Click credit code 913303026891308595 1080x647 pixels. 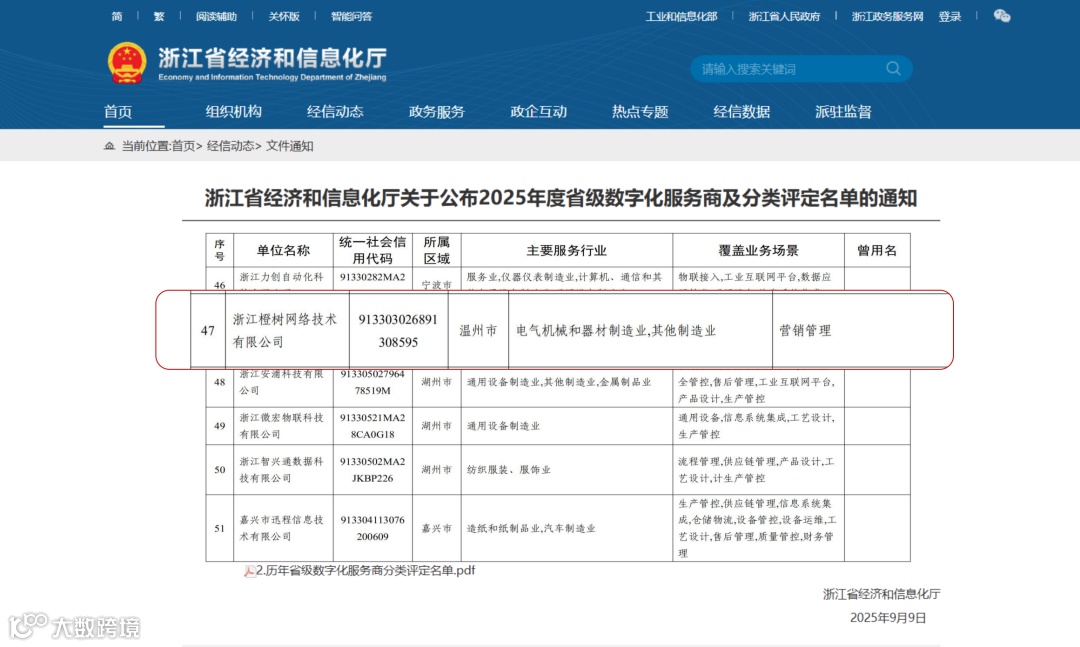click(x=398, y=331)
